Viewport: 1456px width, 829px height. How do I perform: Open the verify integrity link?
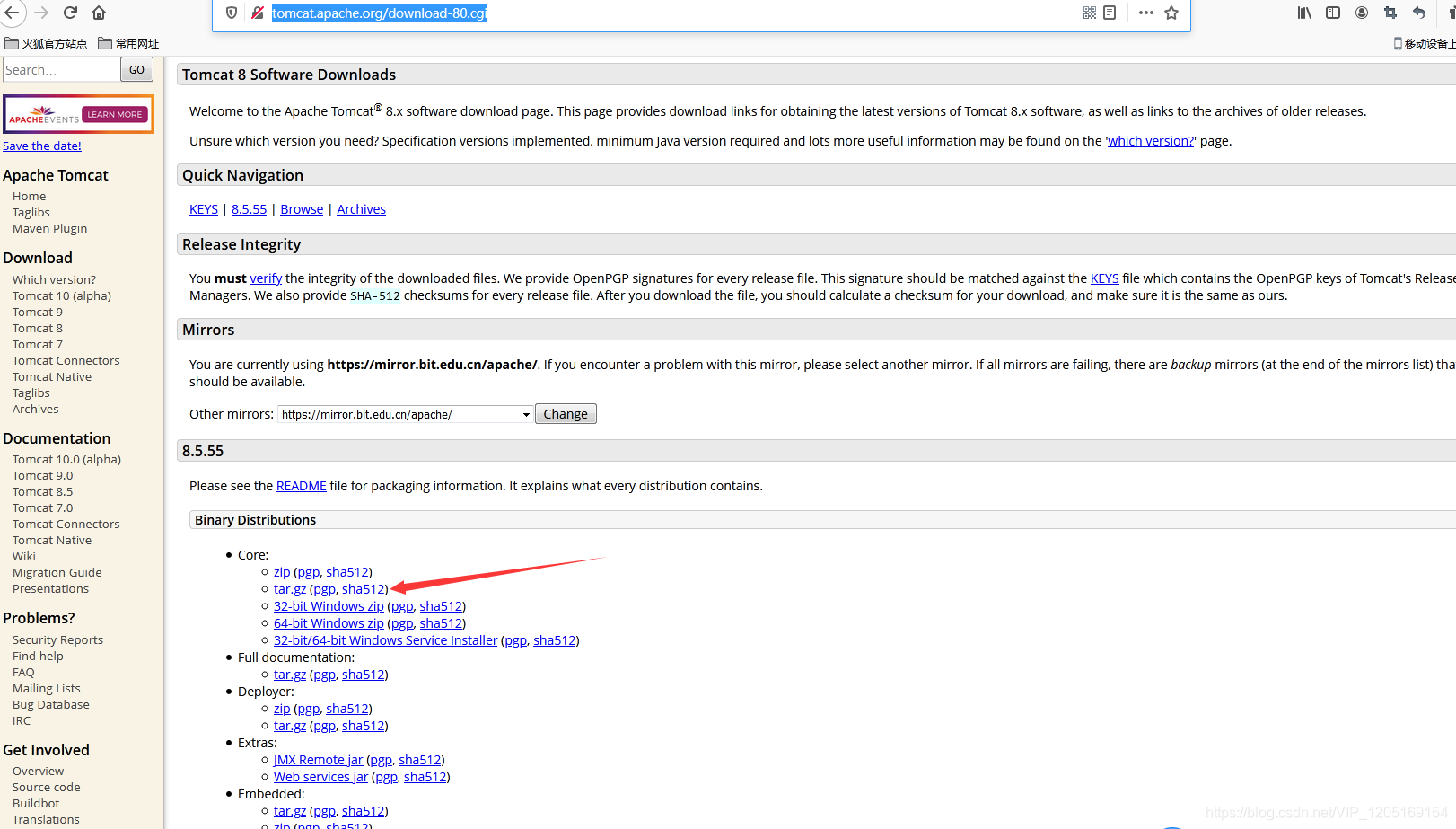(x=266, y=278)
